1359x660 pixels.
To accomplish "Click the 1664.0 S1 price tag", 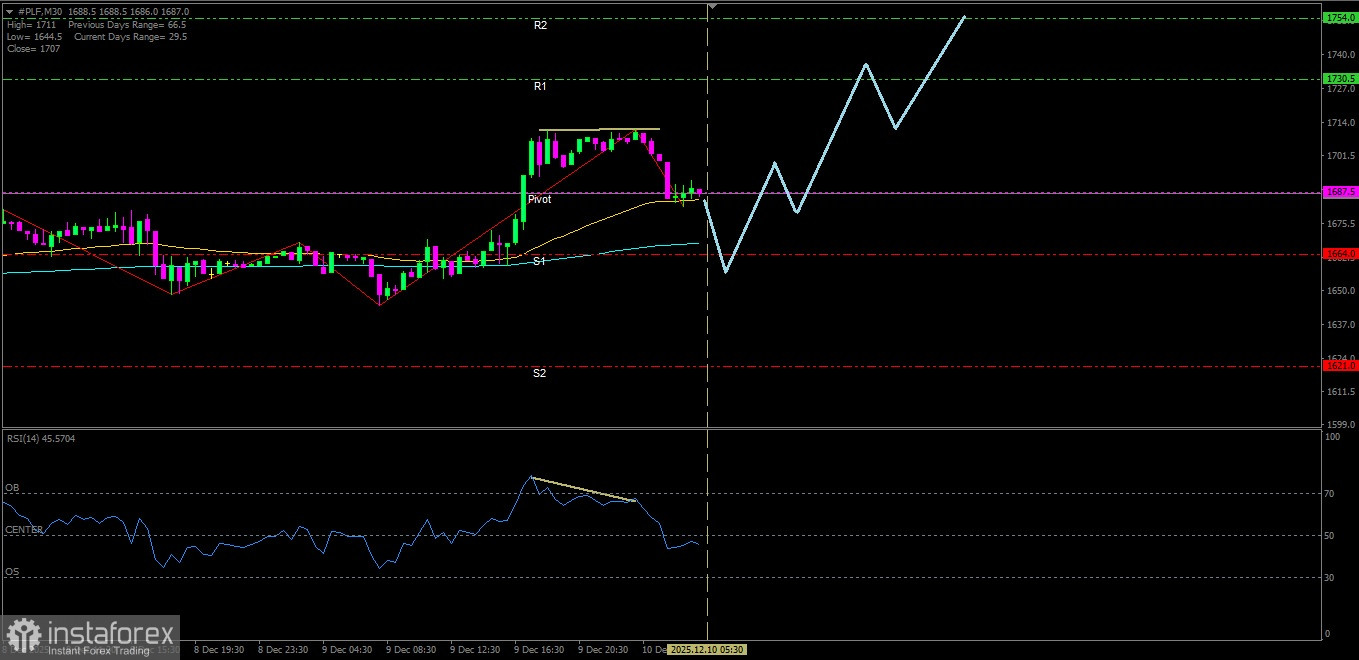I will coord(1340,254).
